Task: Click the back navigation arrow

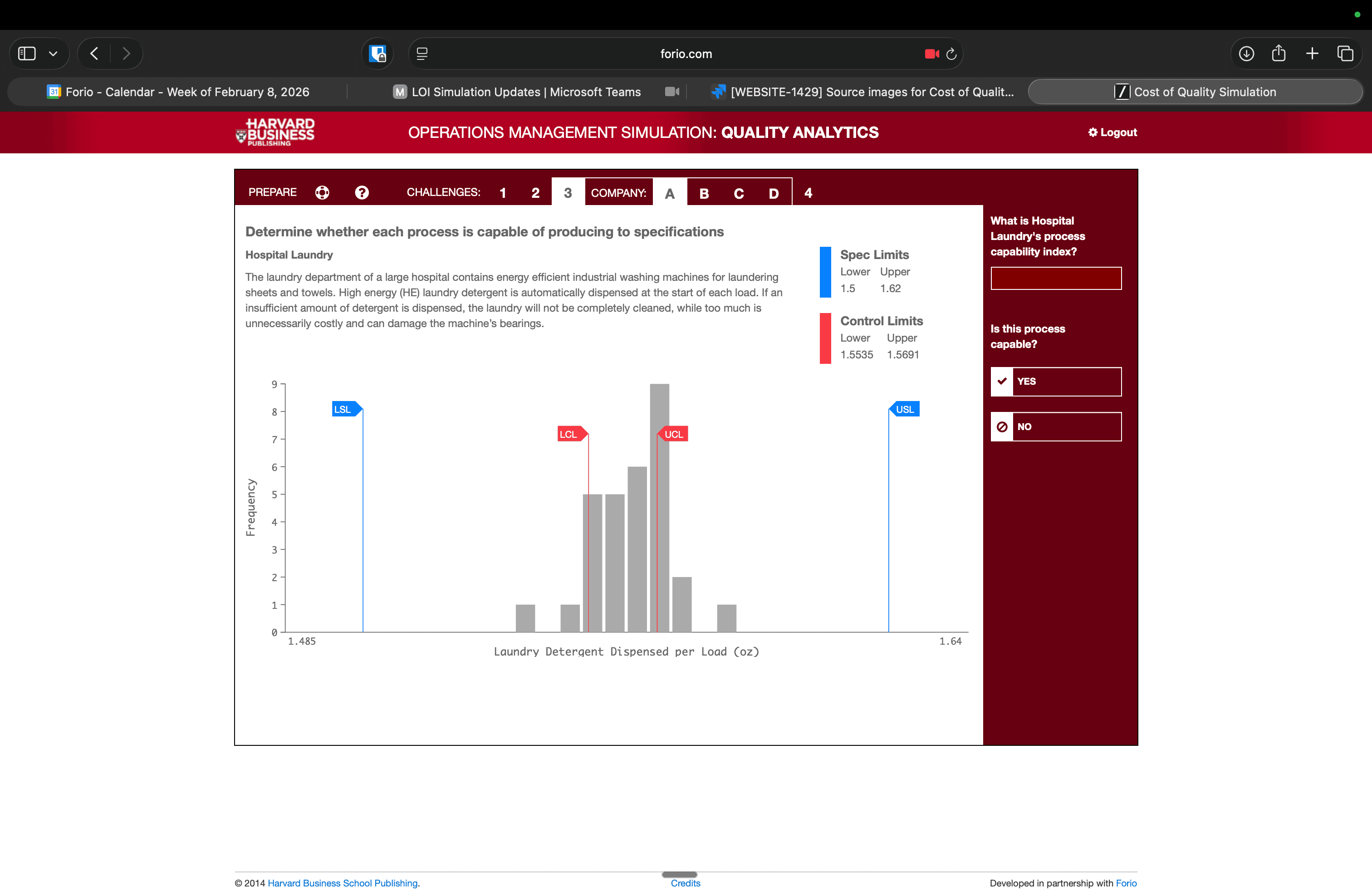Action: (x=94, y=53)
